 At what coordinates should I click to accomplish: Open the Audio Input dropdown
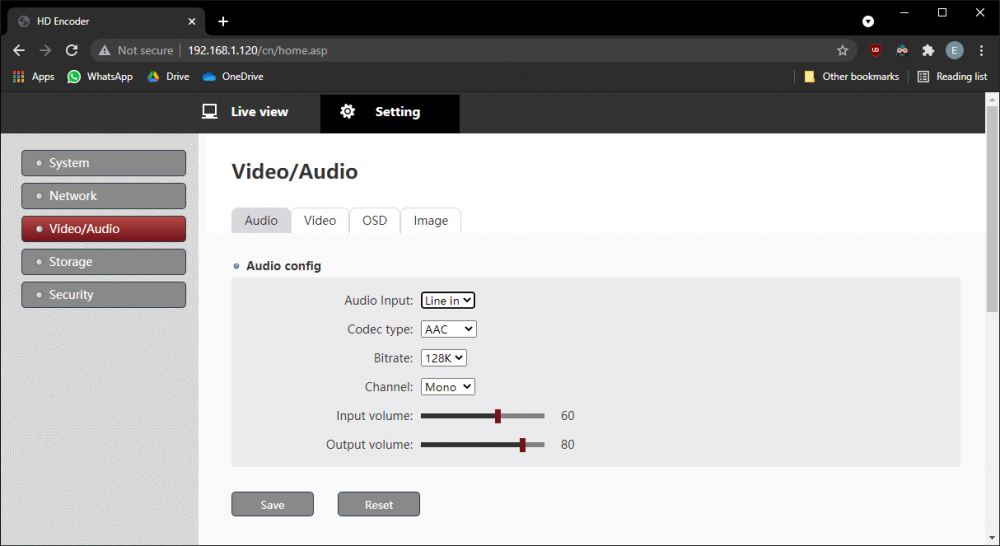448,300
